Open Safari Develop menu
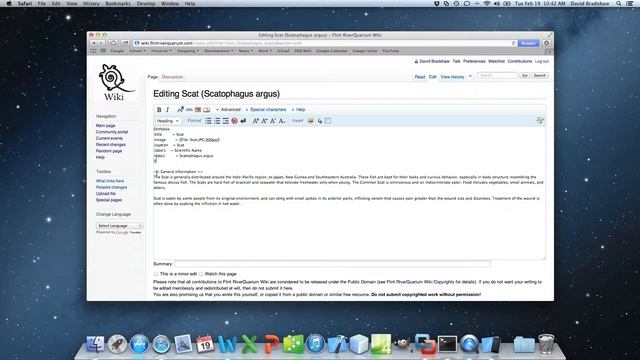Viewport: 640px width, 360px height. [x=146, y=3]
